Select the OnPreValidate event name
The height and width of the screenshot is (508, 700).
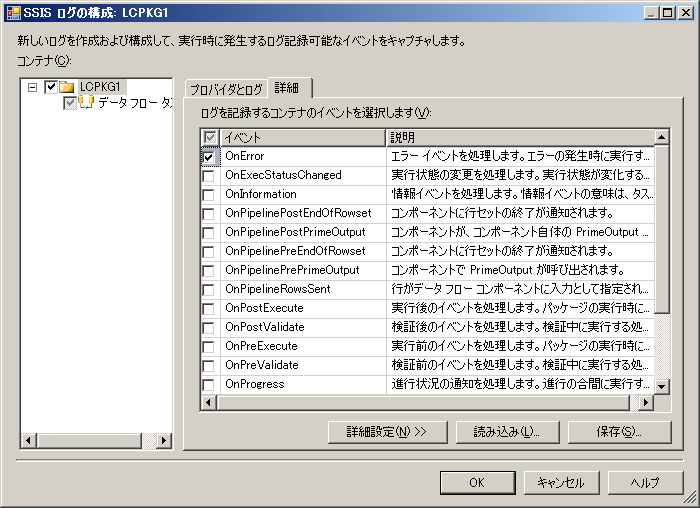click(x=262, y=365)
